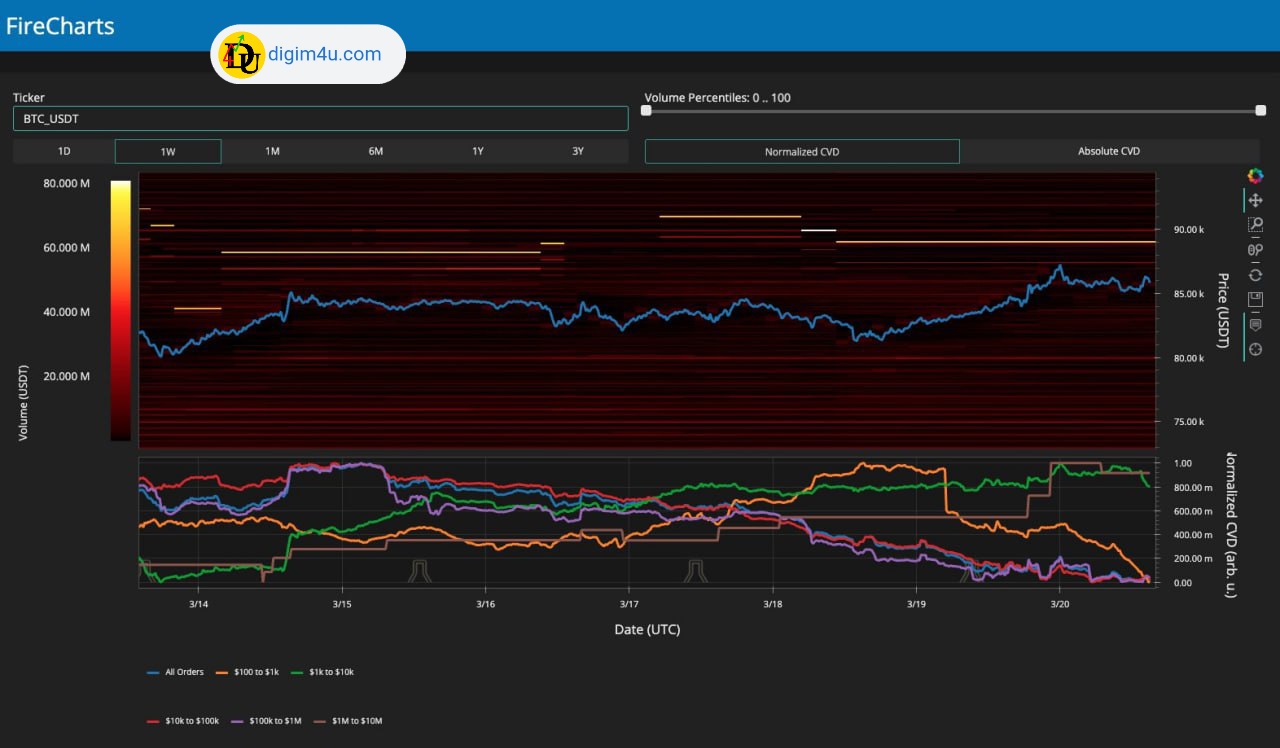The height and width of the screenshot is (748, 1280).
Task: Click the 80.000 M volume scale label
Action: [66, 184]
